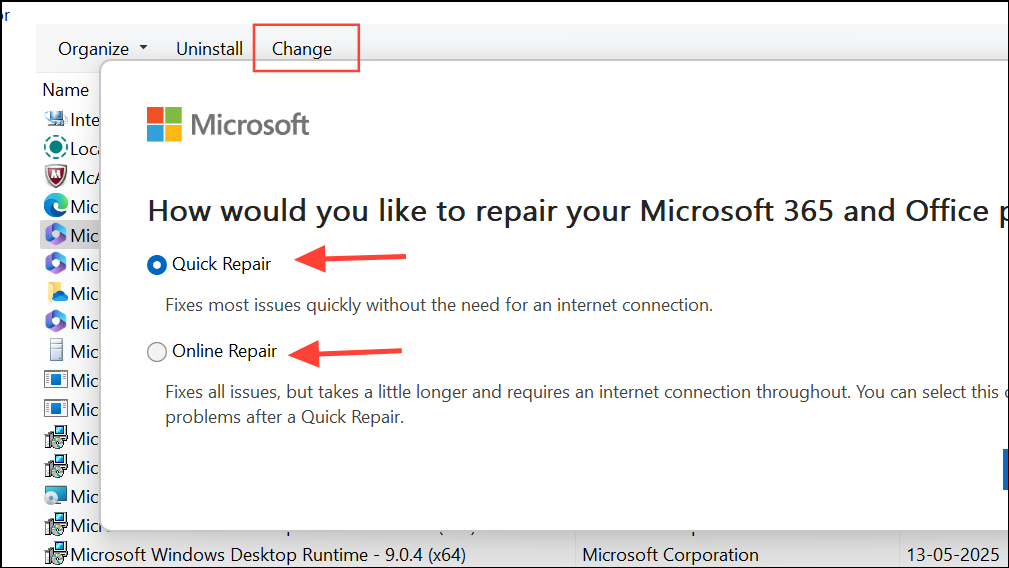Select the teal circular Local program icon
This screenshot has width=1009, height=568.
(x=55, y=148)
